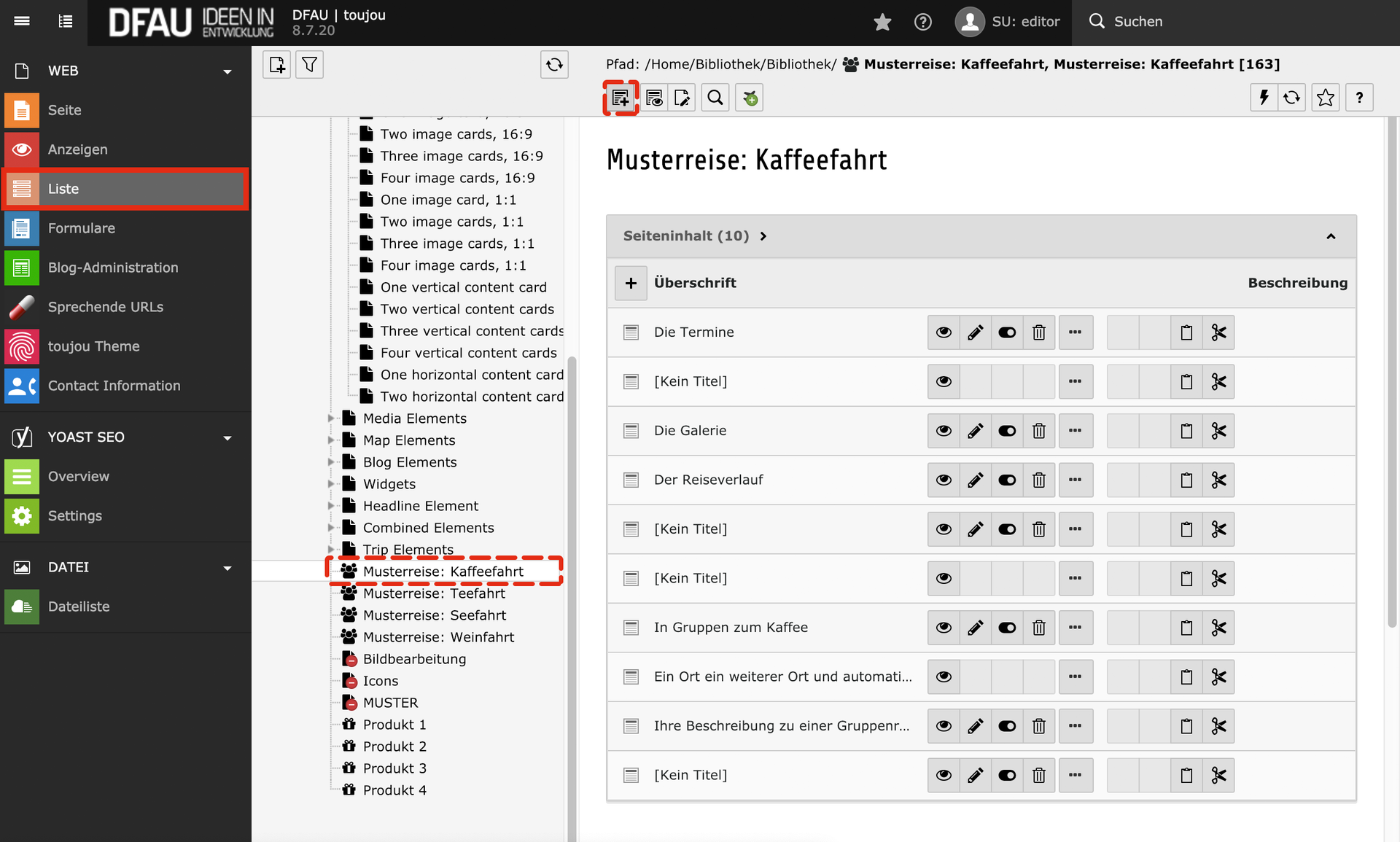Click the create new record icon
This screenshot has width=1400, height=842.
[621, 98]
